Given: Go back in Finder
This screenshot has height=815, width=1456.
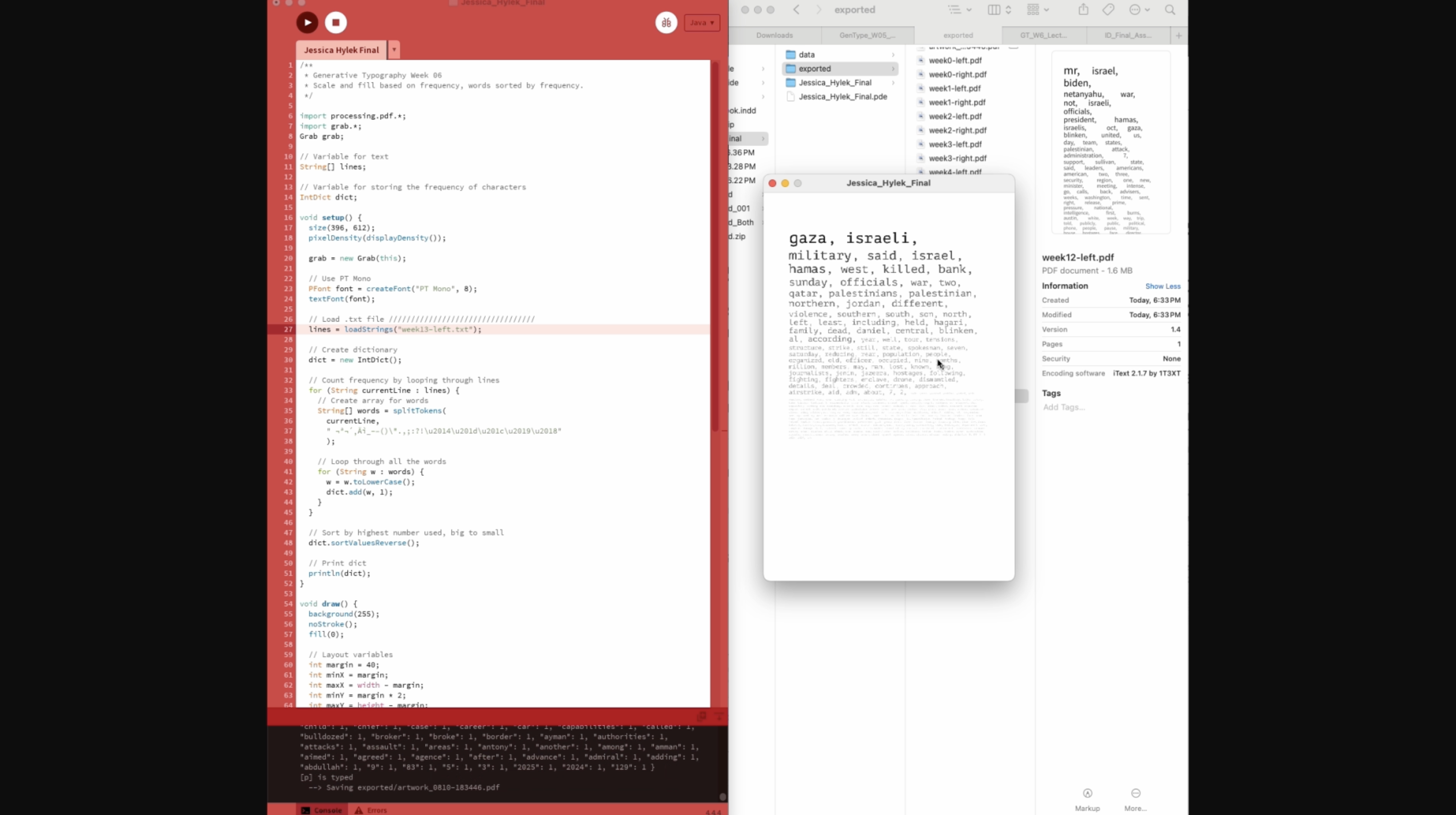Looking at the screenshot, I should (796, 10).
